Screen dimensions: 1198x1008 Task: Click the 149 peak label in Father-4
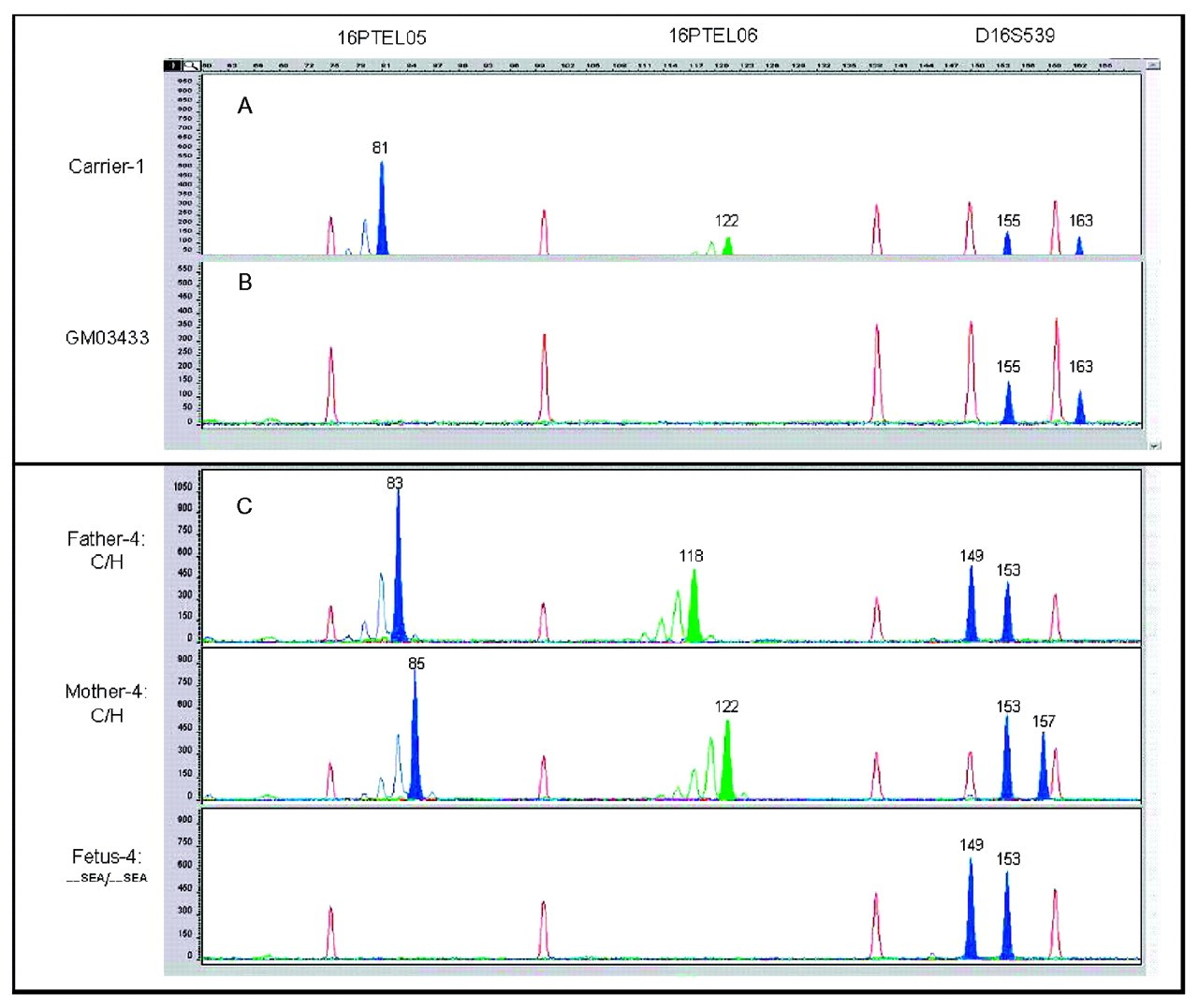tap(972, 556)
